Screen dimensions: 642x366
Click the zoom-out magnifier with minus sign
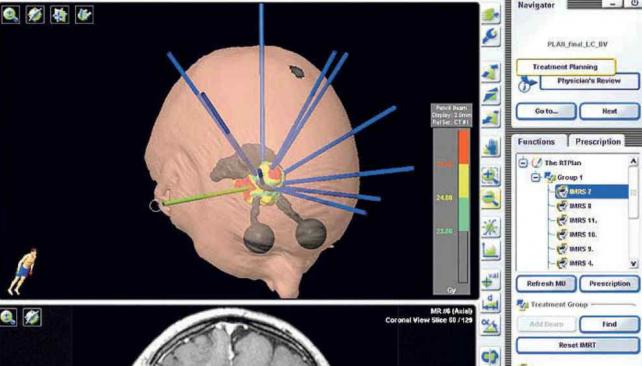(x=491, y=199)
